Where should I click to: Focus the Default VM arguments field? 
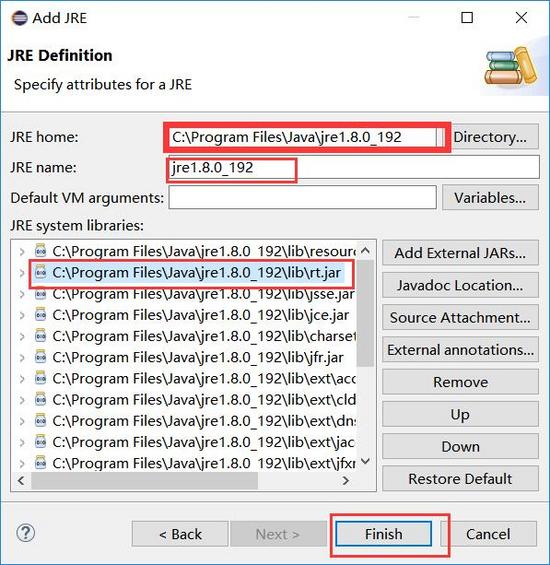tap(302, 197)
